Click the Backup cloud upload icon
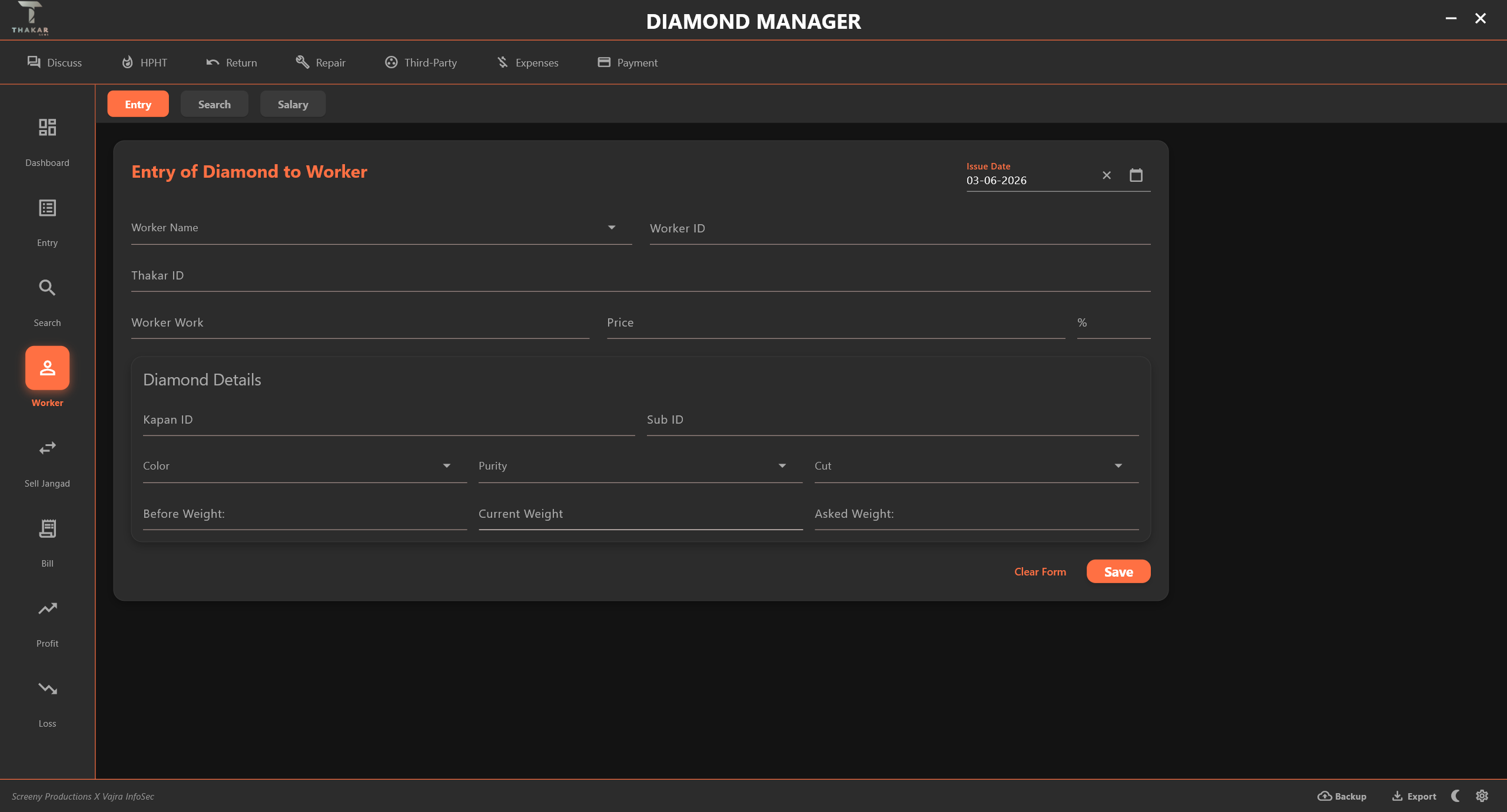 pyautogui.click(x=1325, y=796)
